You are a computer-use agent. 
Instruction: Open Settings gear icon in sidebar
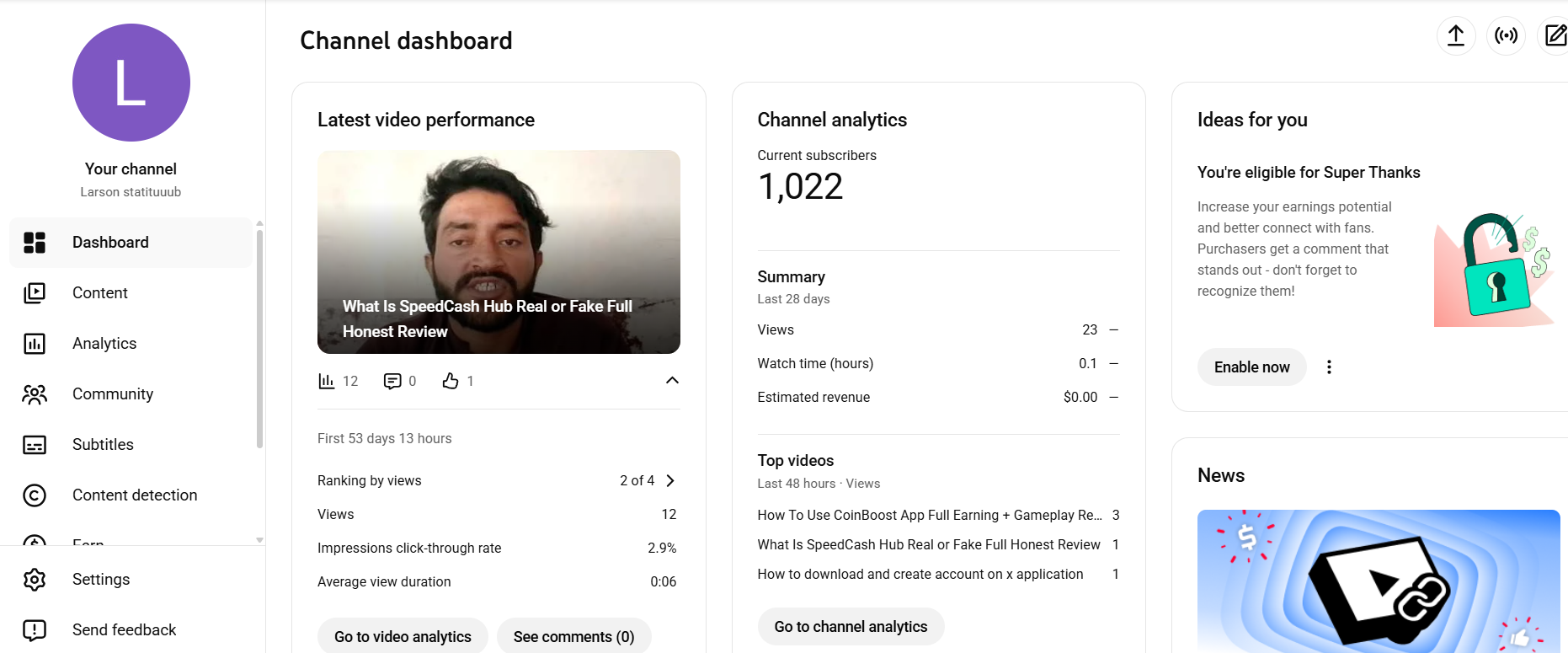(35, 579)
